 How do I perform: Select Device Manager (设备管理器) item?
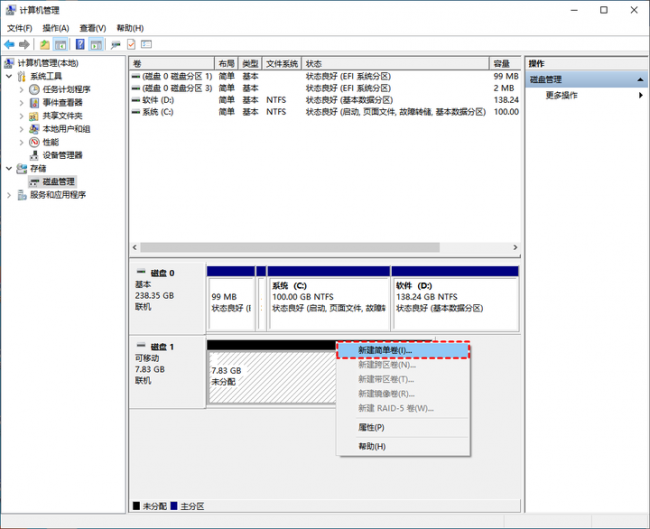coord(63,155)
